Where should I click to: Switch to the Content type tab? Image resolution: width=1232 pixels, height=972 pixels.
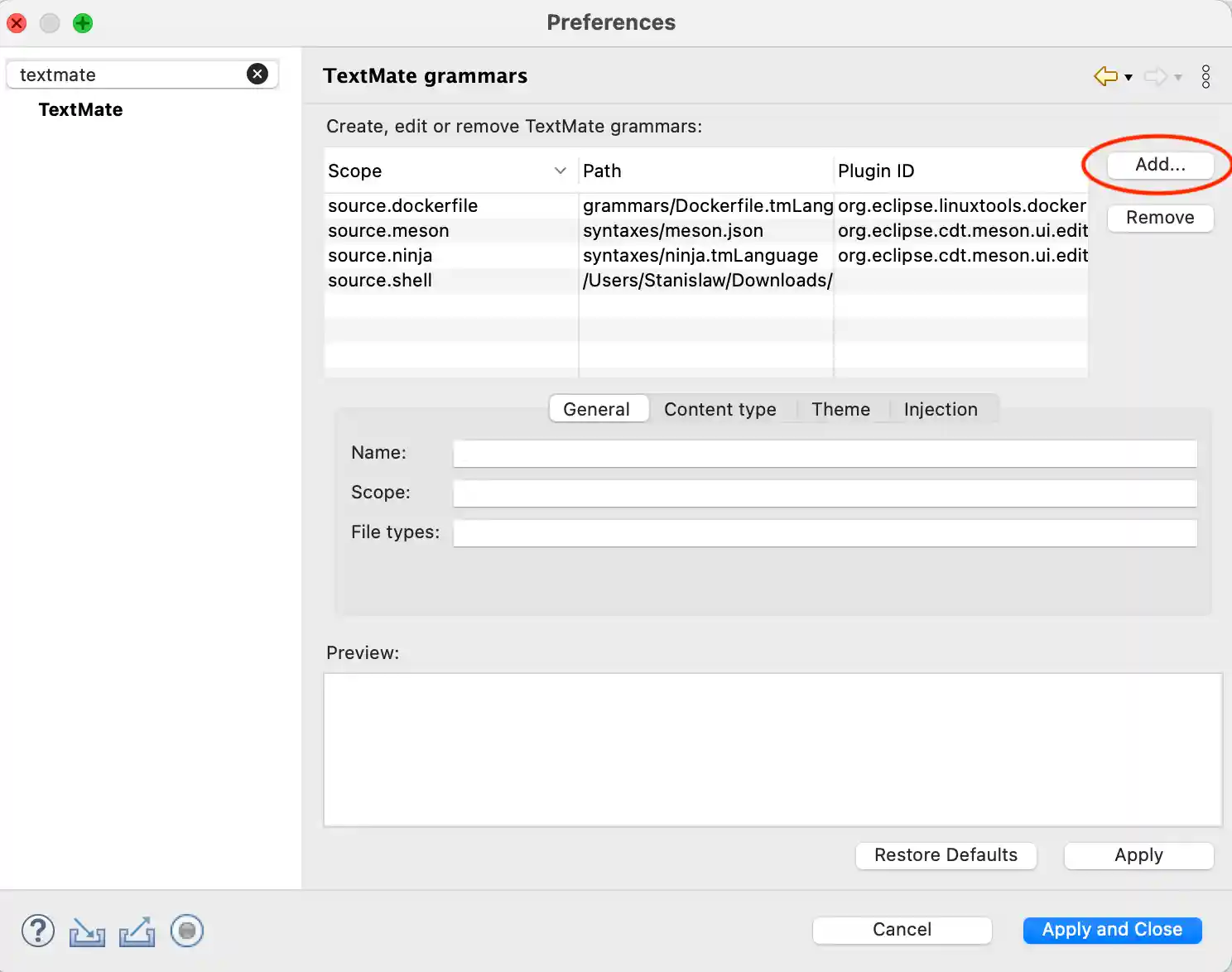tap(719, 409)
